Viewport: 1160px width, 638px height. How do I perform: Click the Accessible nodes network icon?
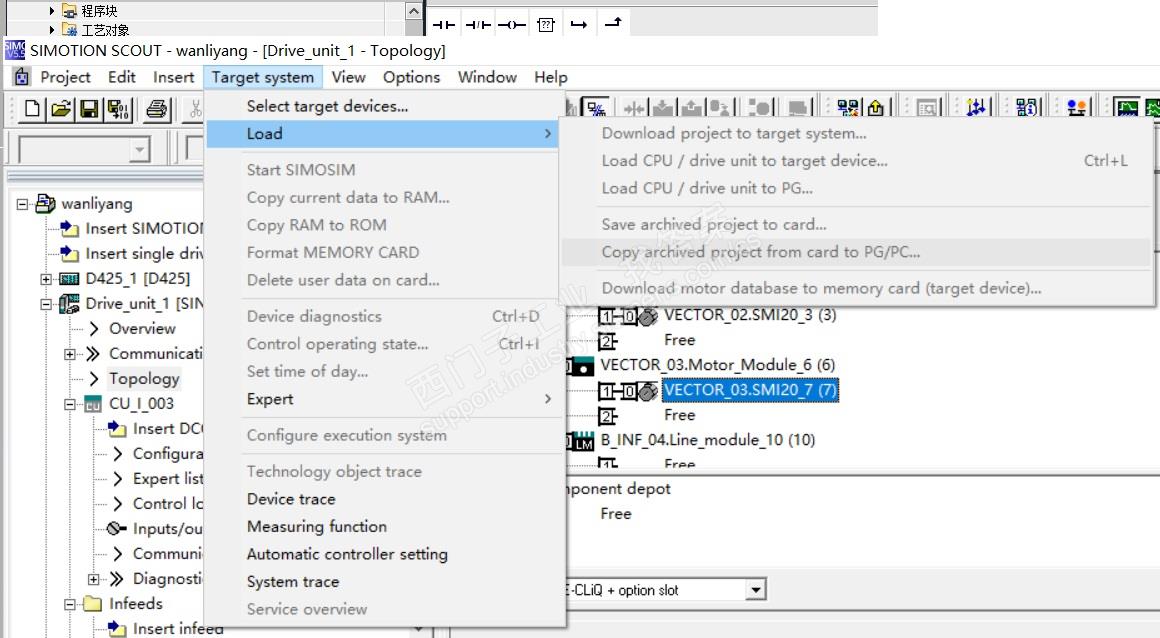coord(848,108)
